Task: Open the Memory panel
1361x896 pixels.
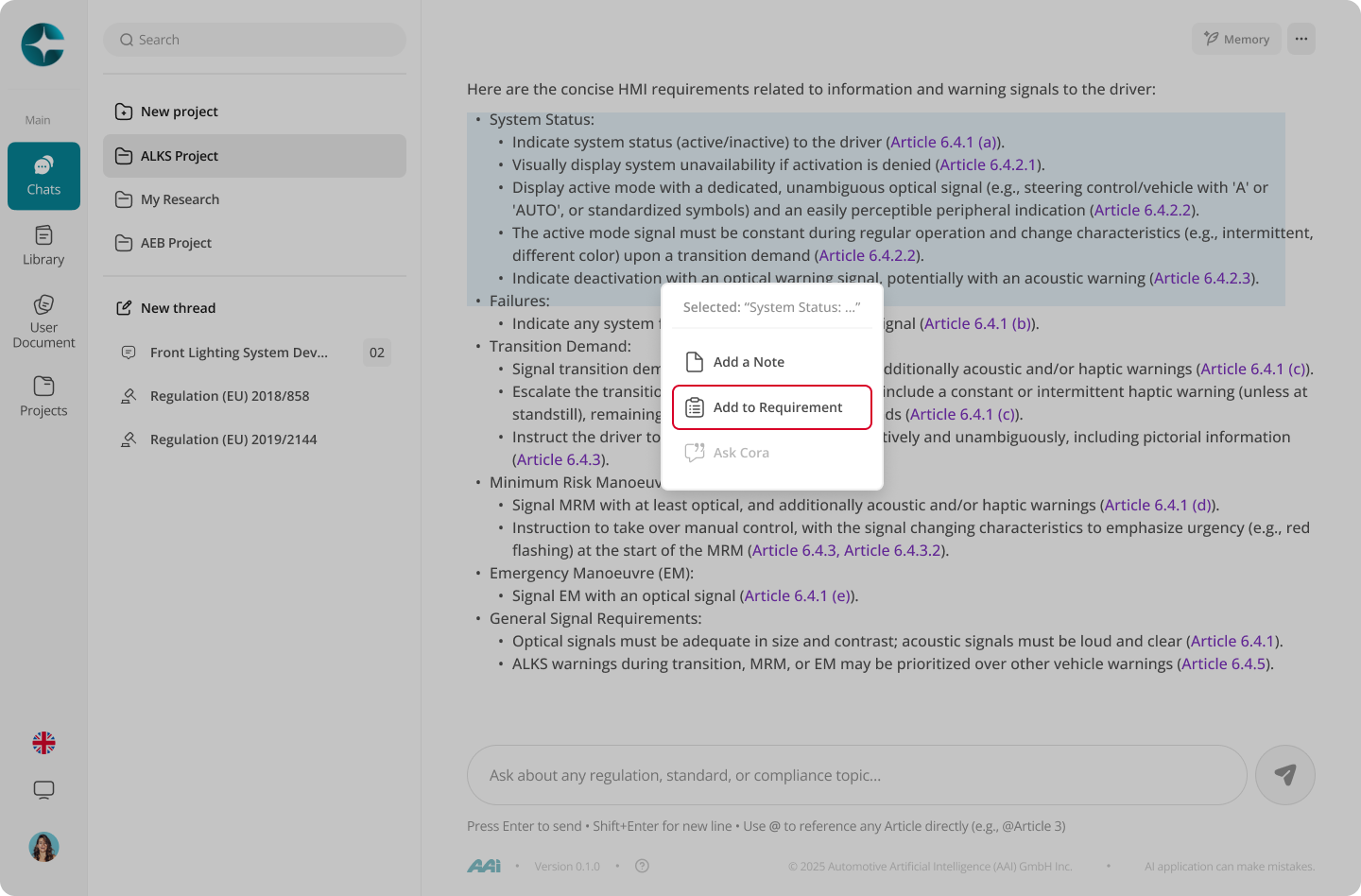Action: click(x=1236, y=39)
